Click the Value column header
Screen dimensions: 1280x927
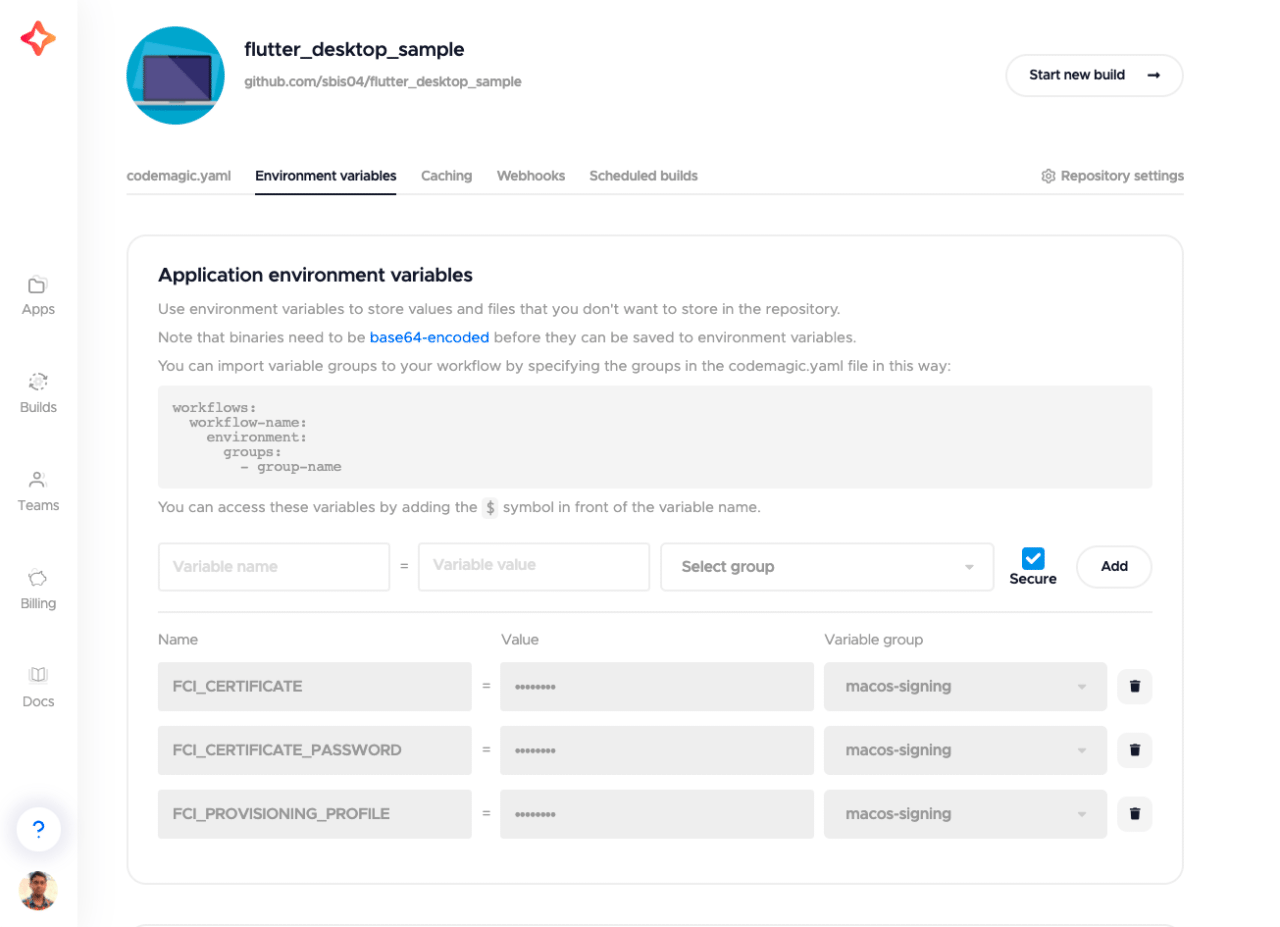[x=519, y=639]
